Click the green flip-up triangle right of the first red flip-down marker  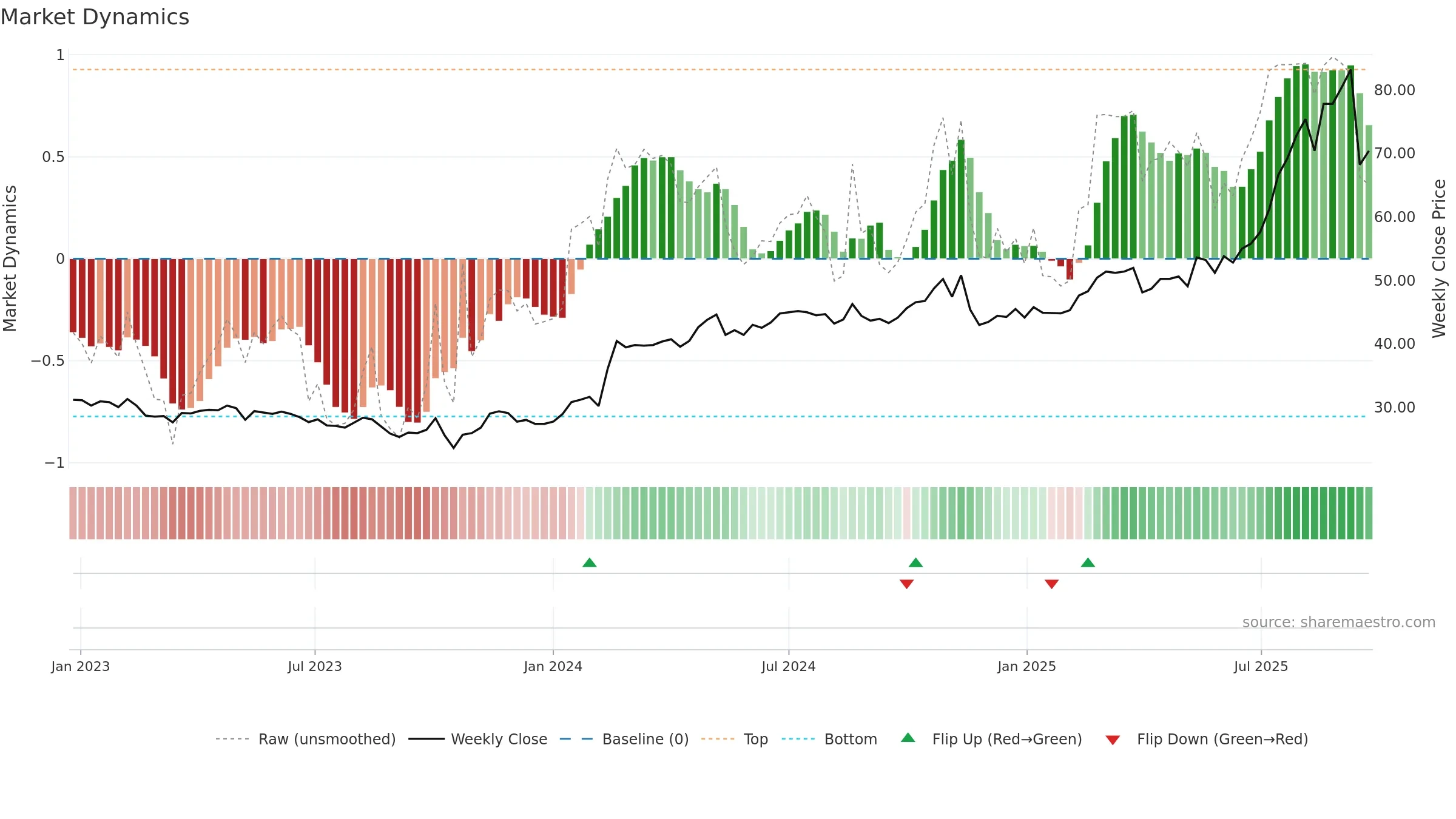[916, 562]
